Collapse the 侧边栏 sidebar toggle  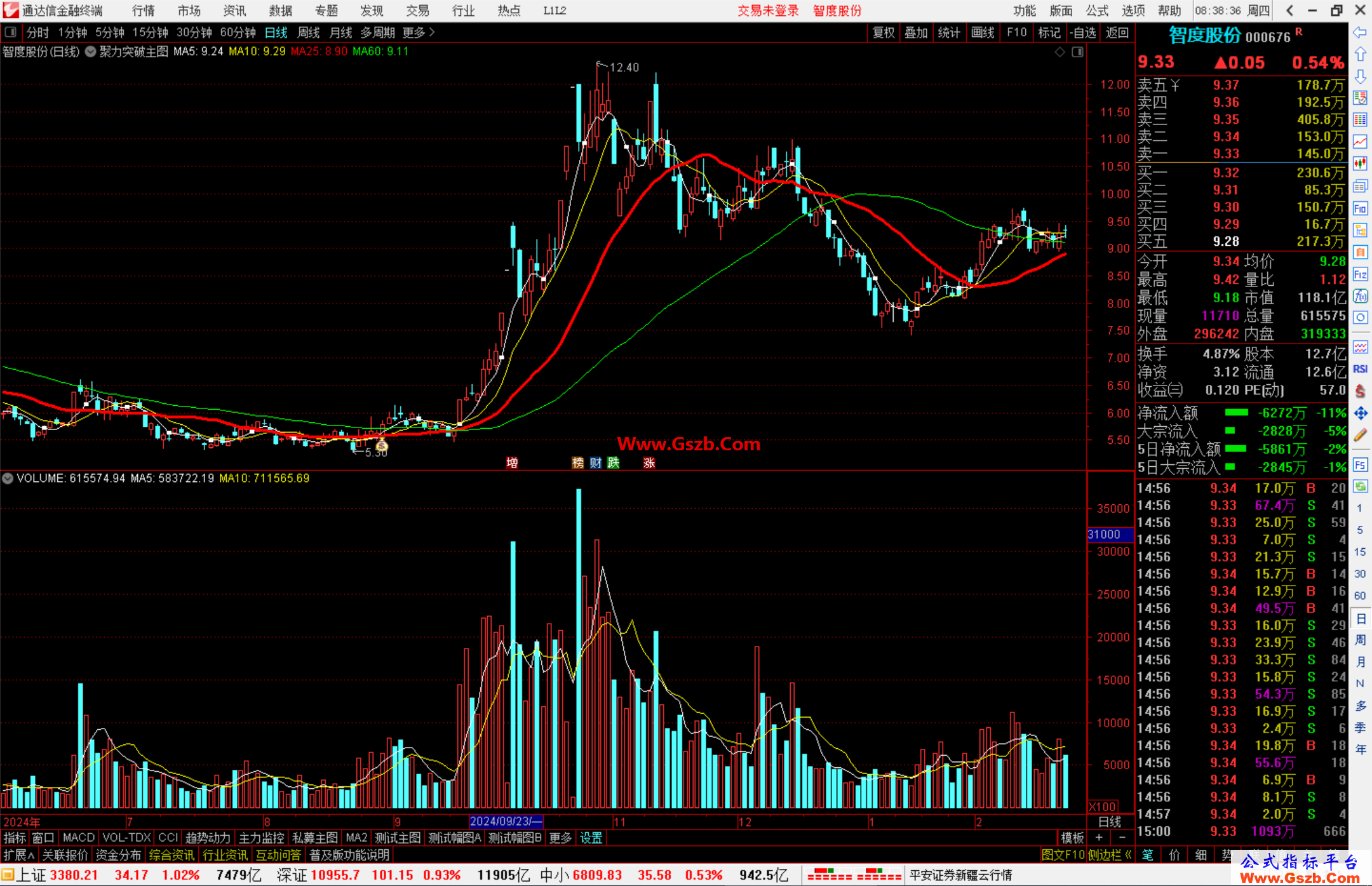pyautogui.click(x=1110, y=855)
